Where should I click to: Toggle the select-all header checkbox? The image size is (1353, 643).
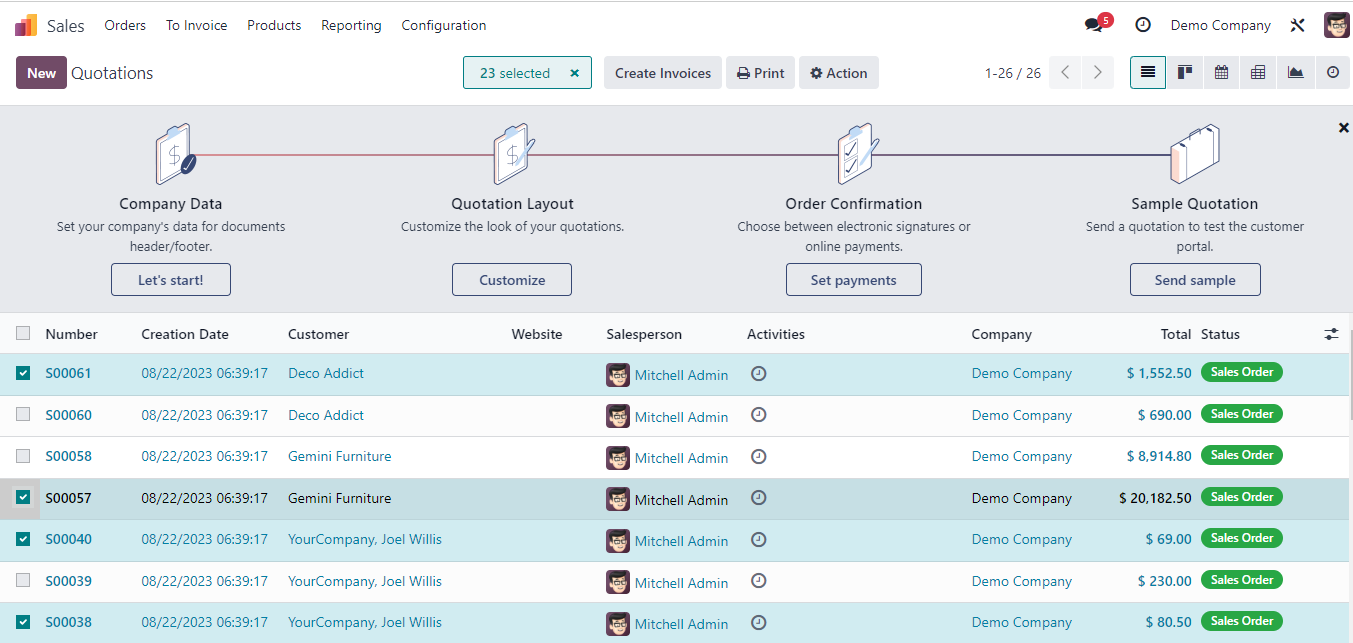pos(23,333)
